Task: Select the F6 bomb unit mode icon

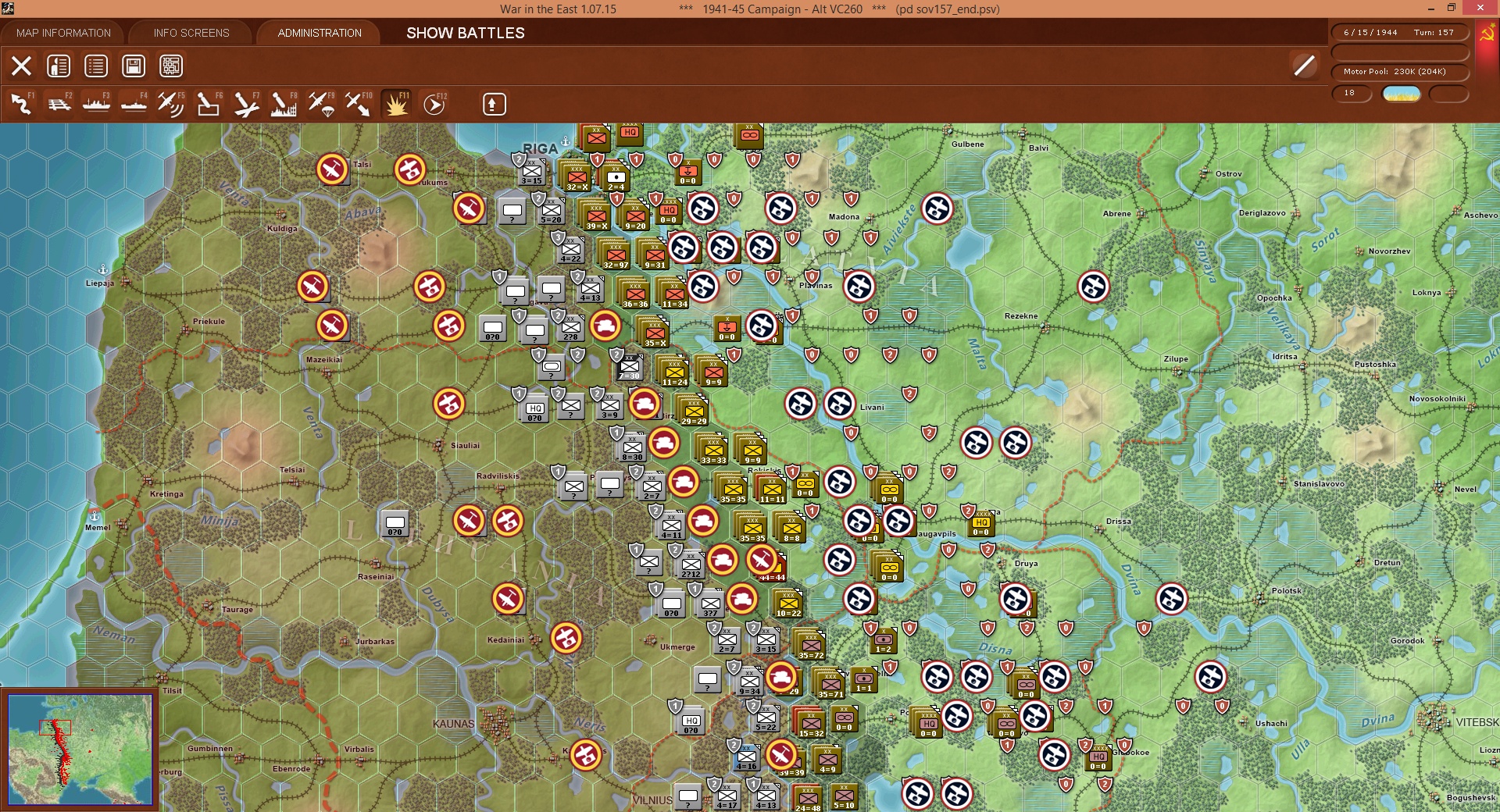Action: 209,104
